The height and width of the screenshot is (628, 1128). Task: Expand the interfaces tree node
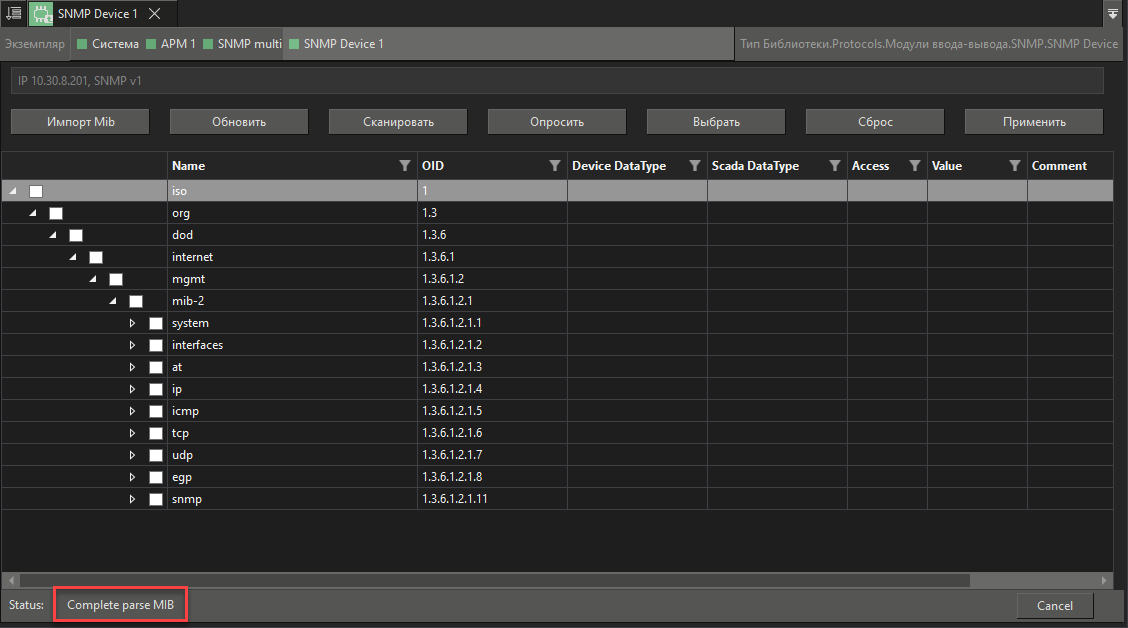pos(132,344)
